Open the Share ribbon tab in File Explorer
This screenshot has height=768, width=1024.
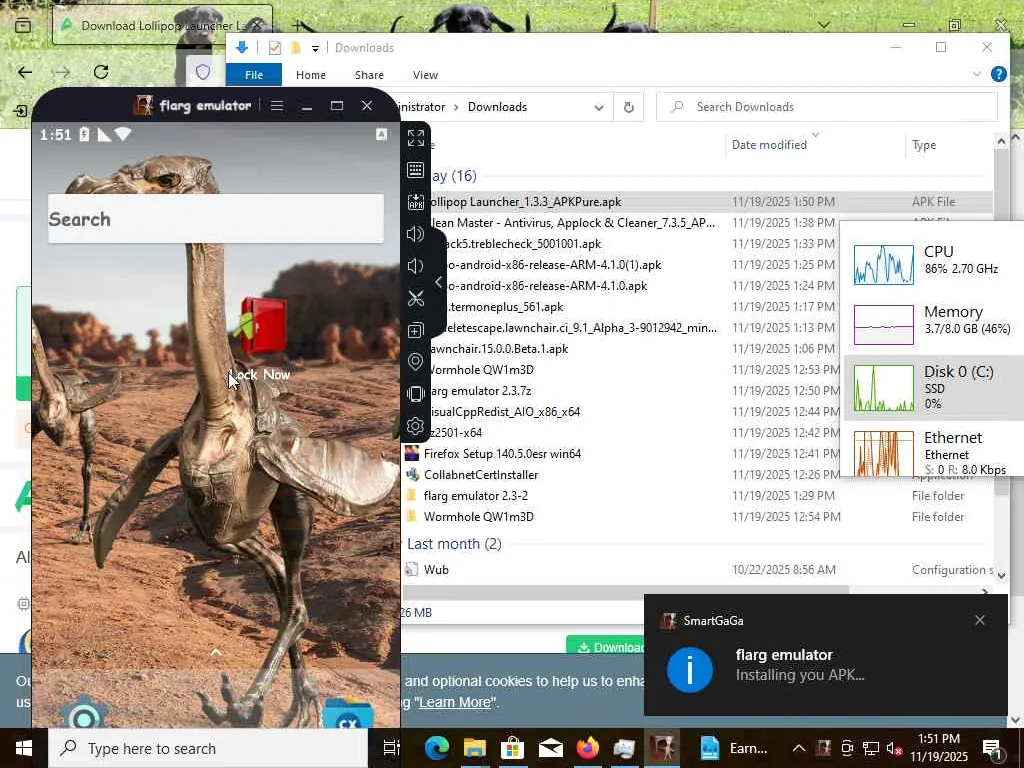[x=369, y=75]
